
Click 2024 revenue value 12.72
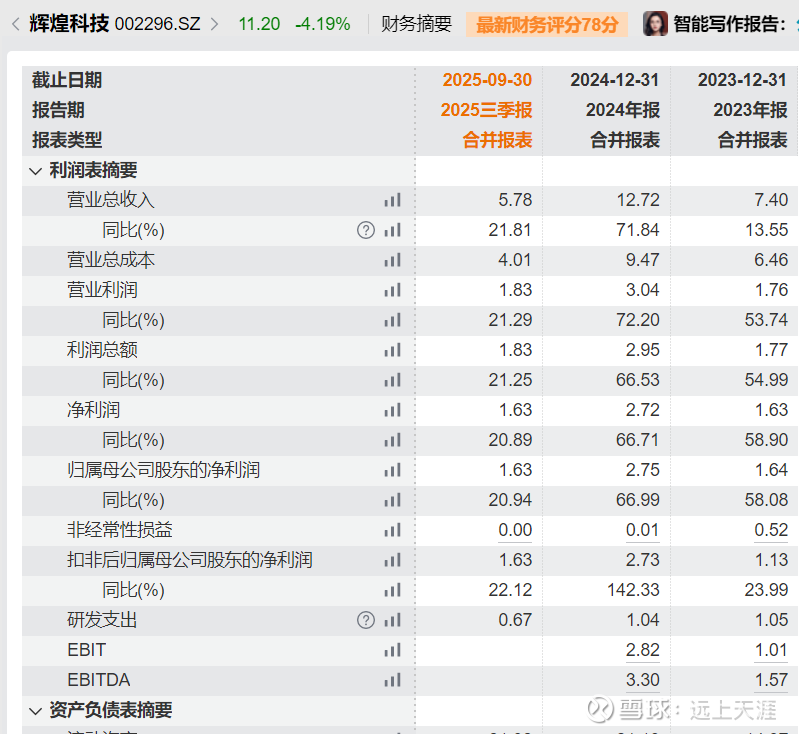(x=638, y=200)
